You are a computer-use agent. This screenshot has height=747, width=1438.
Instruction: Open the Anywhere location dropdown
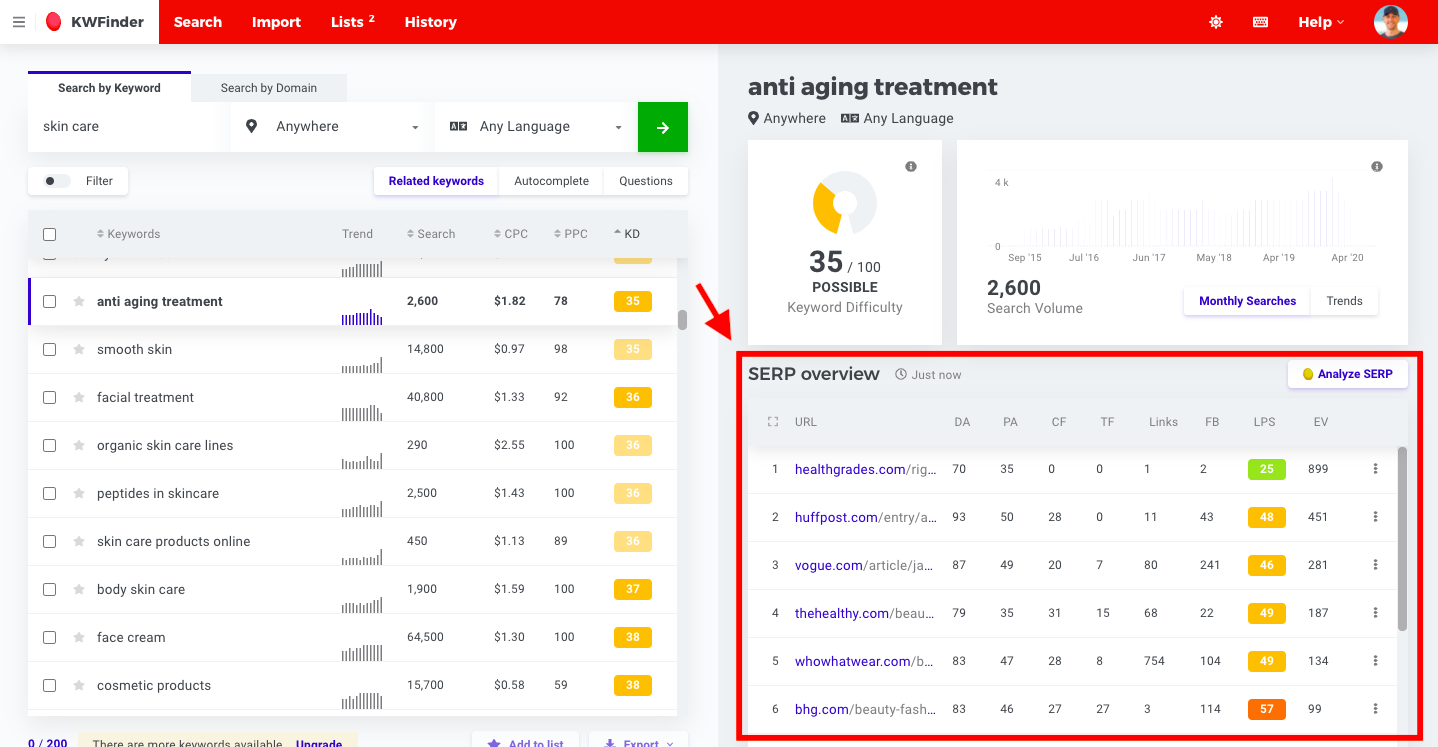331,127
